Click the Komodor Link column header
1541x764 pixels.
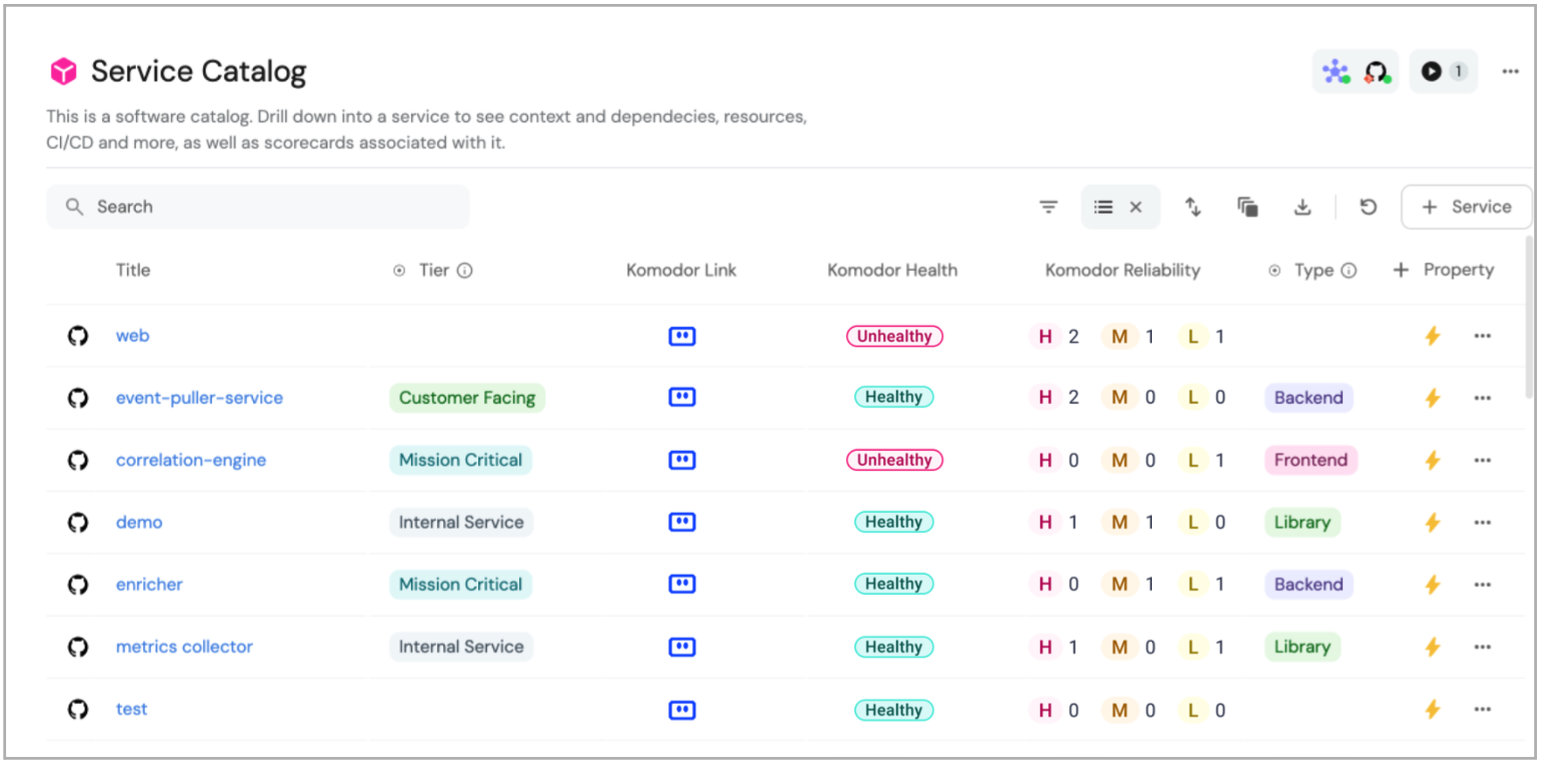[x=681, y=270]
